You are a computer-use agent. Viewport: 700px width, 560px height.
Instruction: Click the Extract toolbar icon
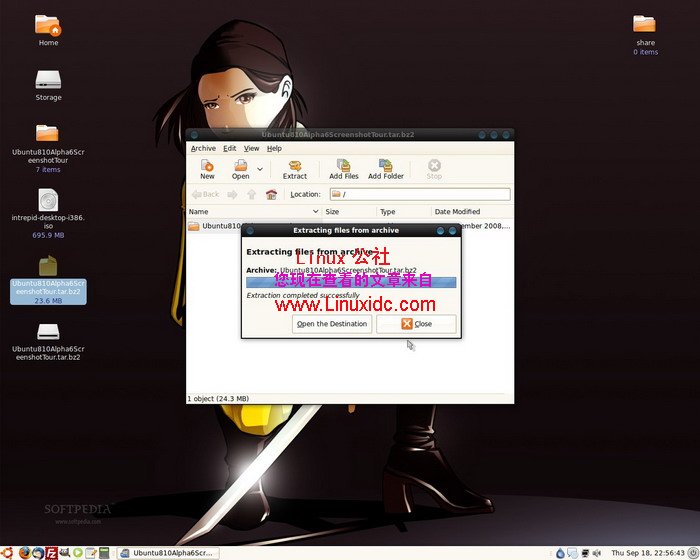[295, 170]
